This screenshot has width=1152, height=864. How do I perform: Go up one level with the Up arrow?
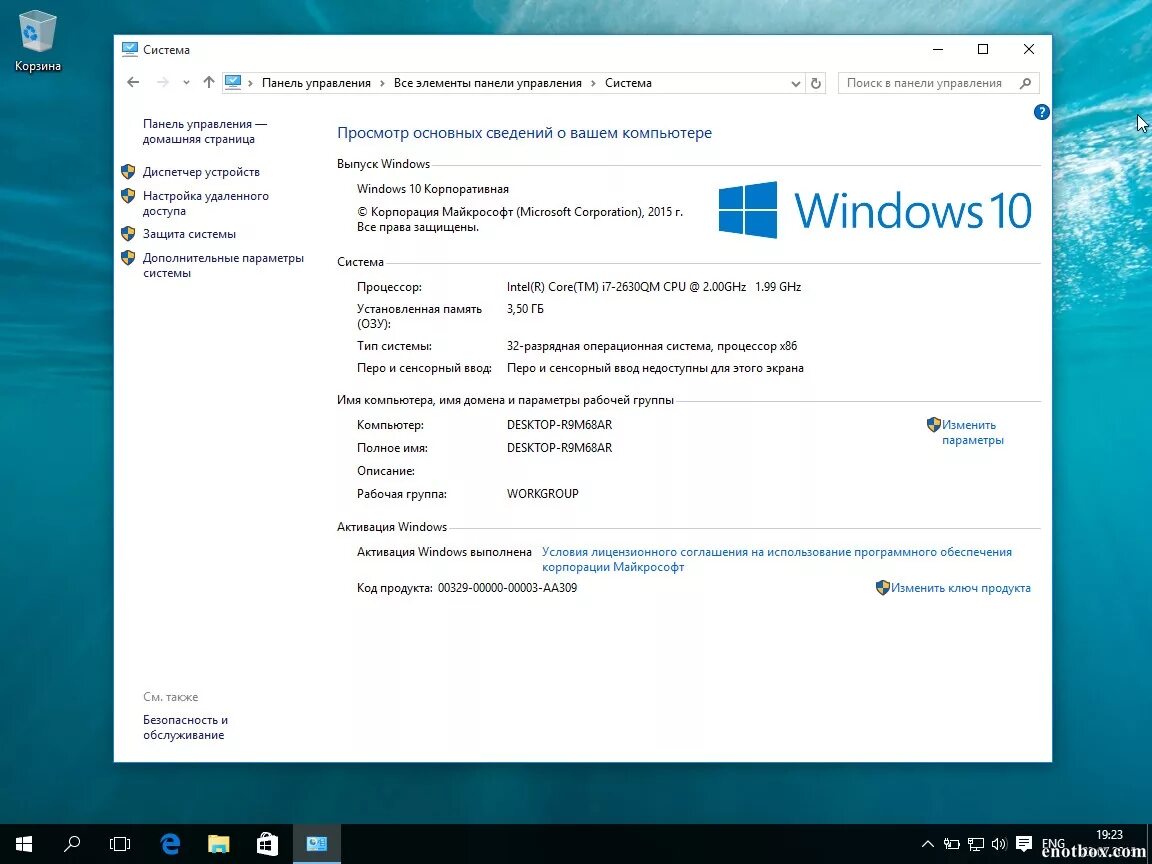coord(209,83)
